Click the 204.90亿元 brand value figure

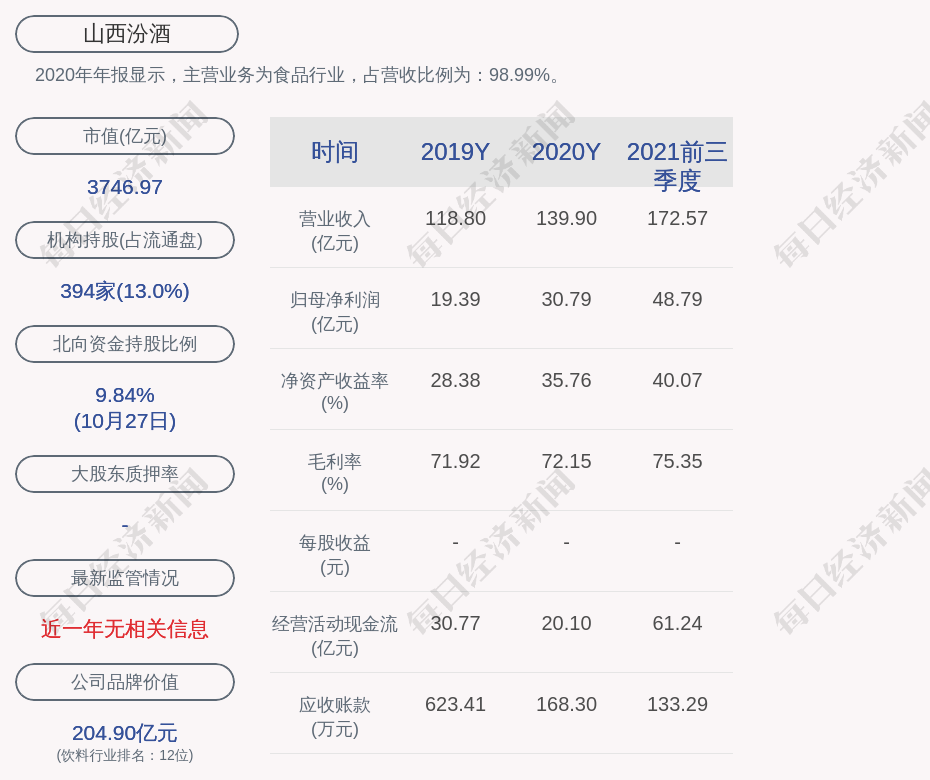click(125, 733)
